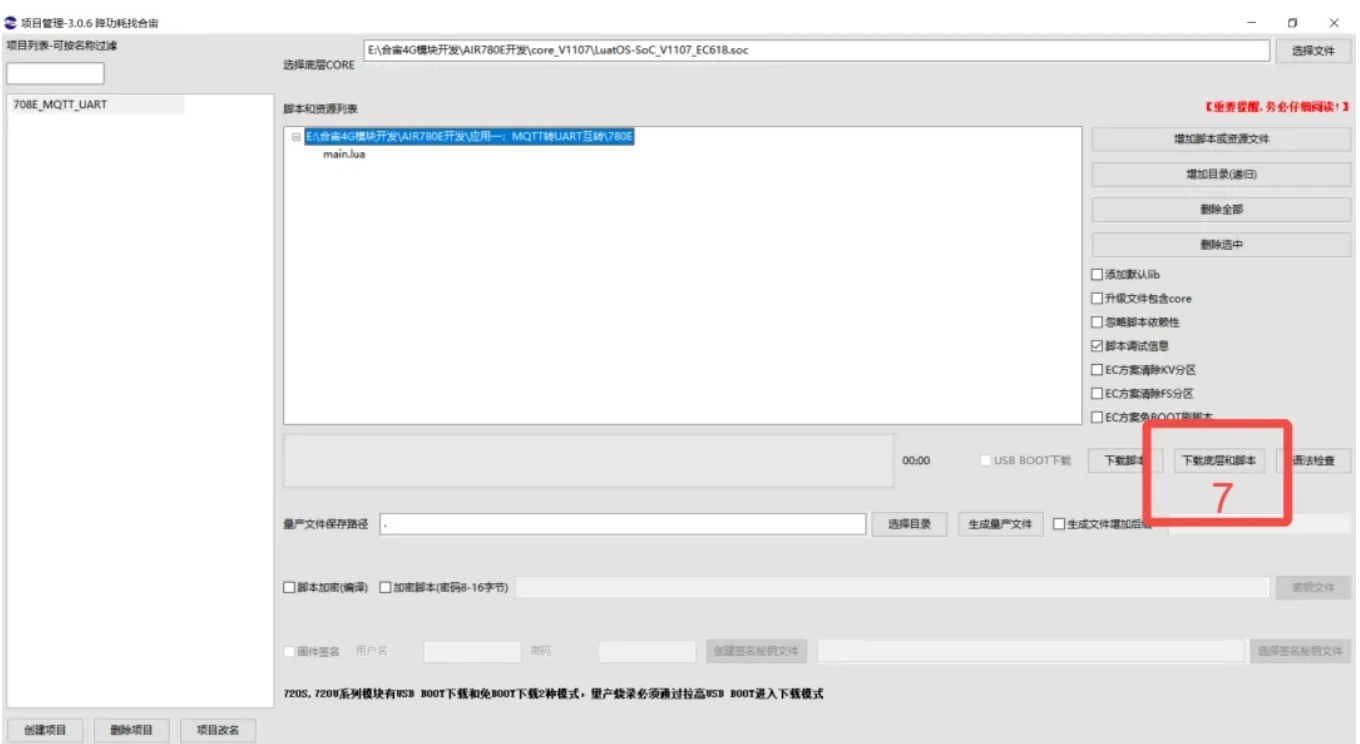Click the 下载底层和脚本 button
The height and width of the screenshot is (744, 1360).
pos(1219,461)
